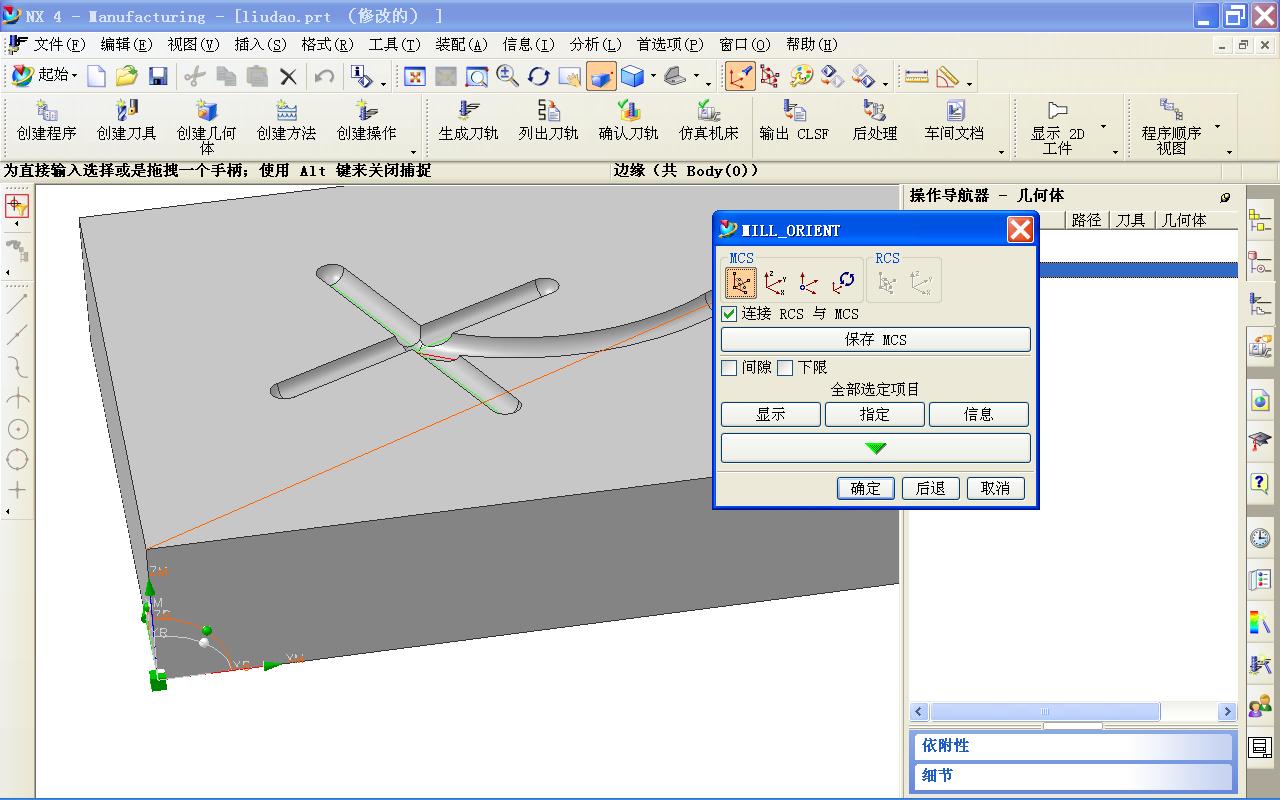The image size is (1280, 800).
Task: Cancel the dialog with 取消
Action: (996, 488)
